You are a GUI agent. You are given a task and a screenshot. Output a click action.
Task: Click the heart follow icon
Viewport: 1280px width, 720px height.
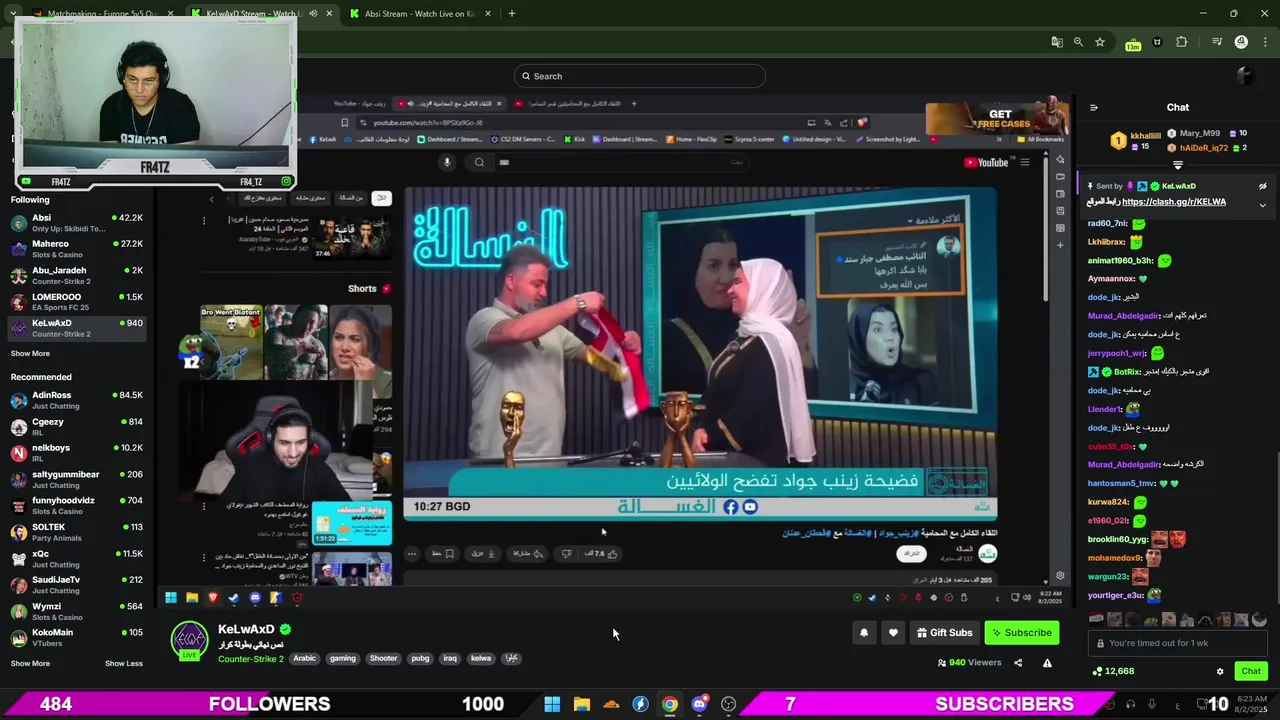(x=893, y=633)
